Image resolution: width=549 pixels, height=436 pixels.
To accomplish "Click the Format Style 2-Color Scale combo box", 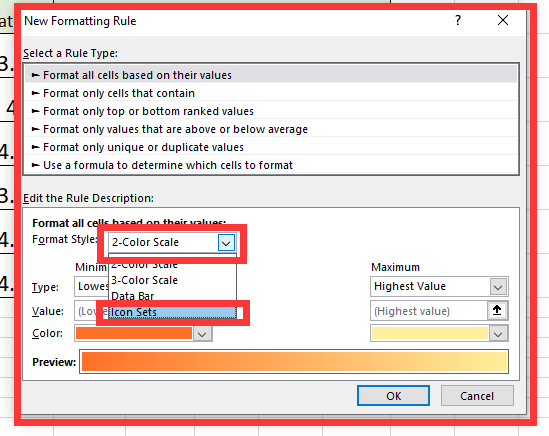I will coord(172,242).
